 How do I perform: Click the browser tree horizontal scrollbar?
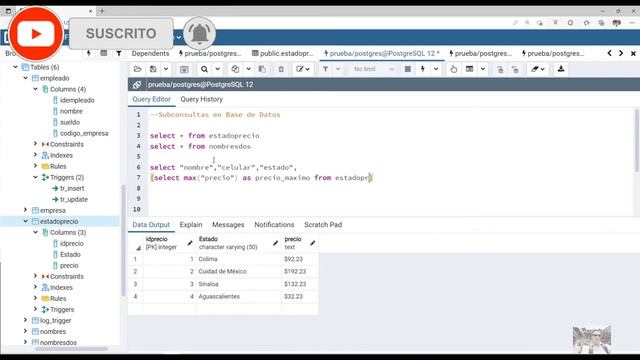[71, 349]
